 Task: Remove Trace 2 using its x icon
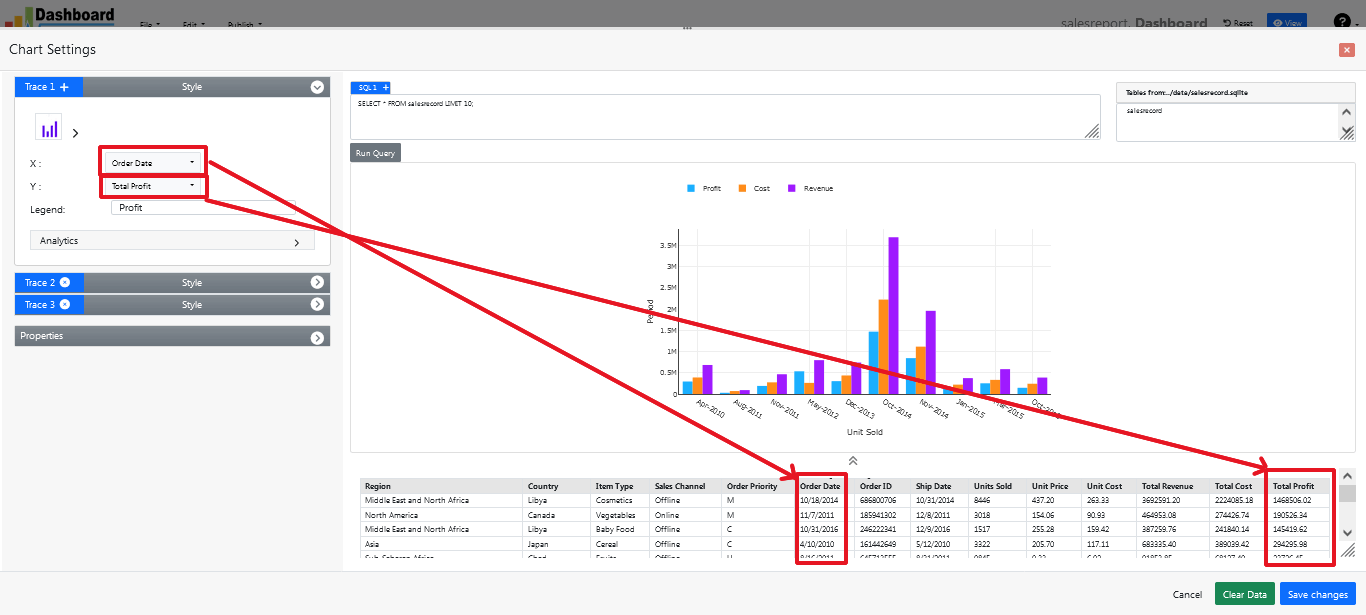(65, 283)
